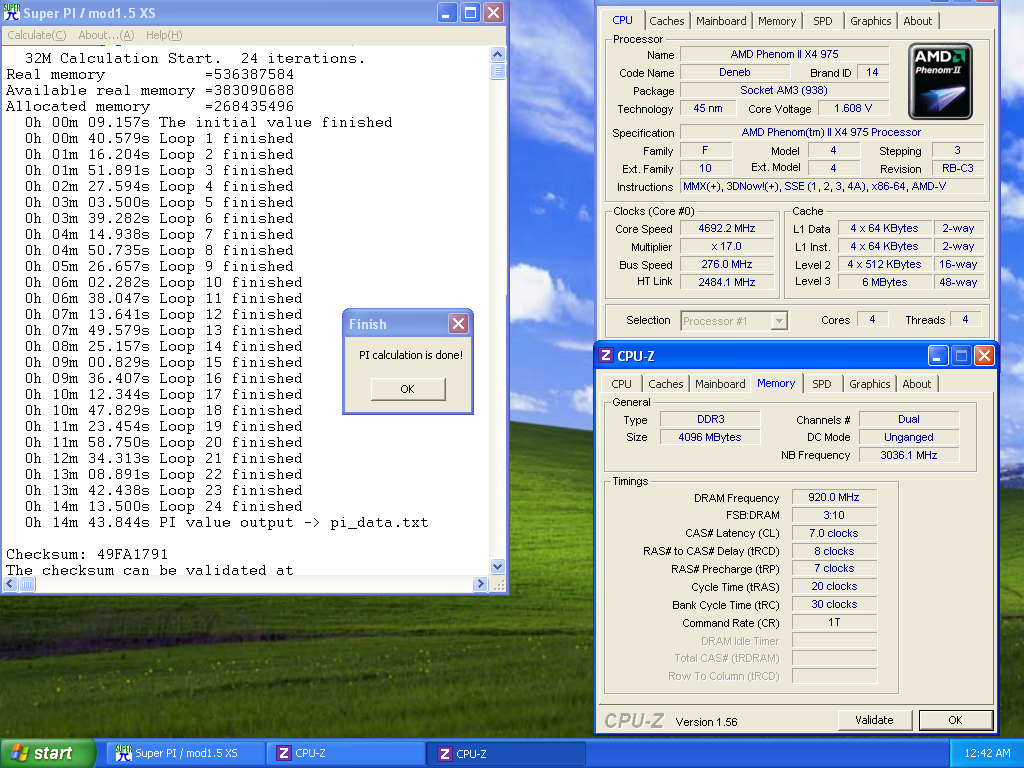Click the NB Frequency value 3036.1 MHz
The height and width of the screenshot is (768, 1024).
908,455
